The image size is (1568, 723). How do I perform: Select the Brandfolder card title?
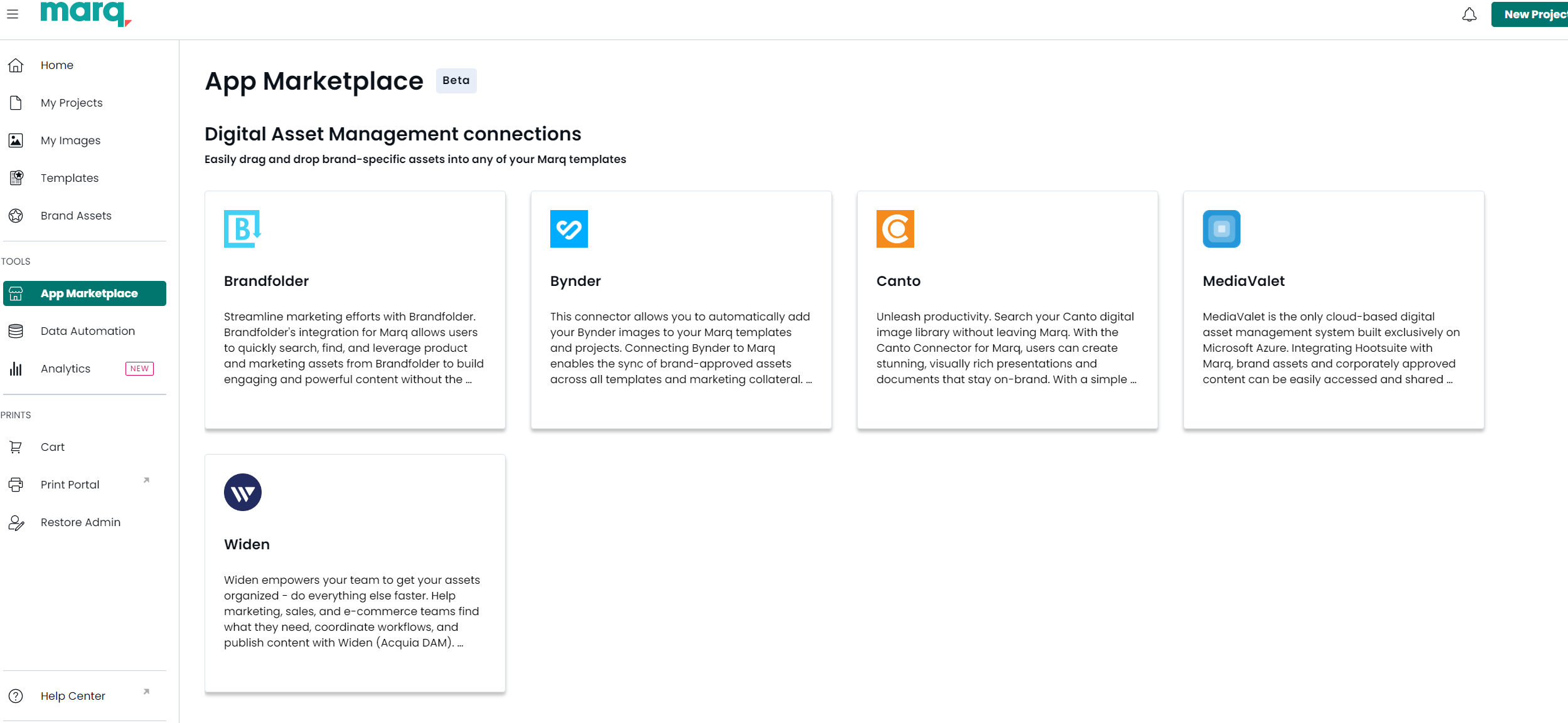[x=266, y=281]
